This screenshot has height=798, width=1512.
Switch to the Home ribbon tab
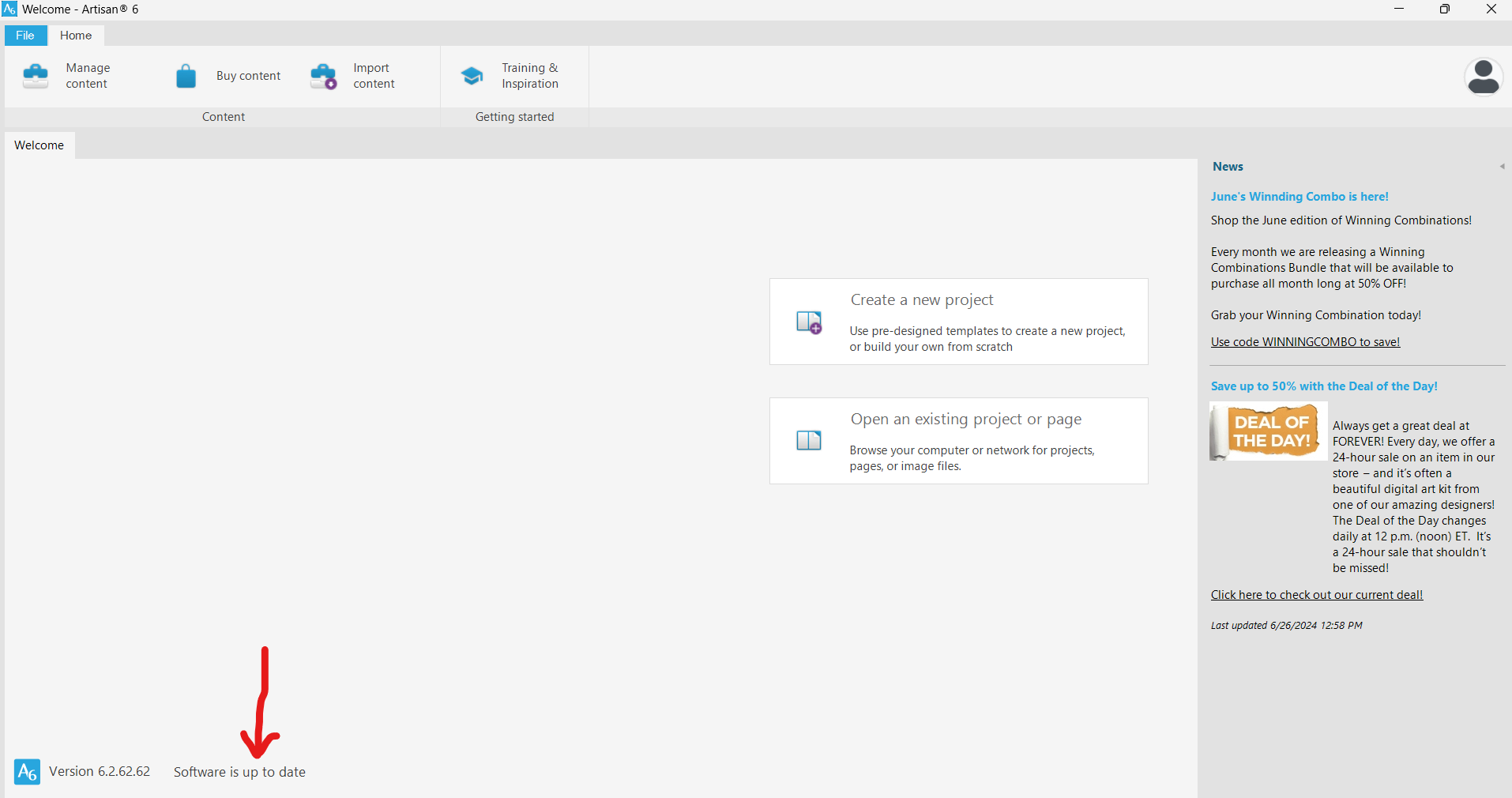pyautogui.click(x=76, y=36)
